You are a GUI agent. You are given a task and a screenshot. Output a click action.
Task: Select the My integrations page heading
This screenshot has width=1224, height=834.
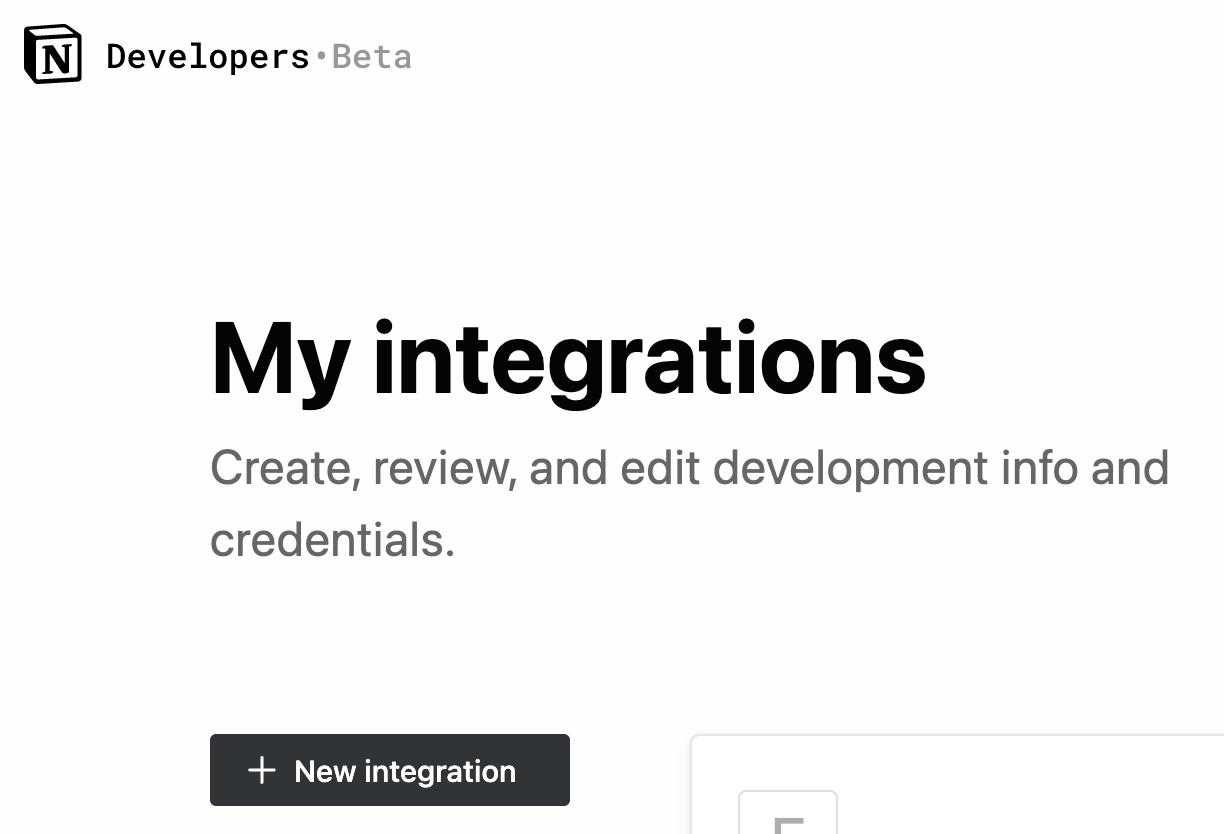[x=568, y=359]
